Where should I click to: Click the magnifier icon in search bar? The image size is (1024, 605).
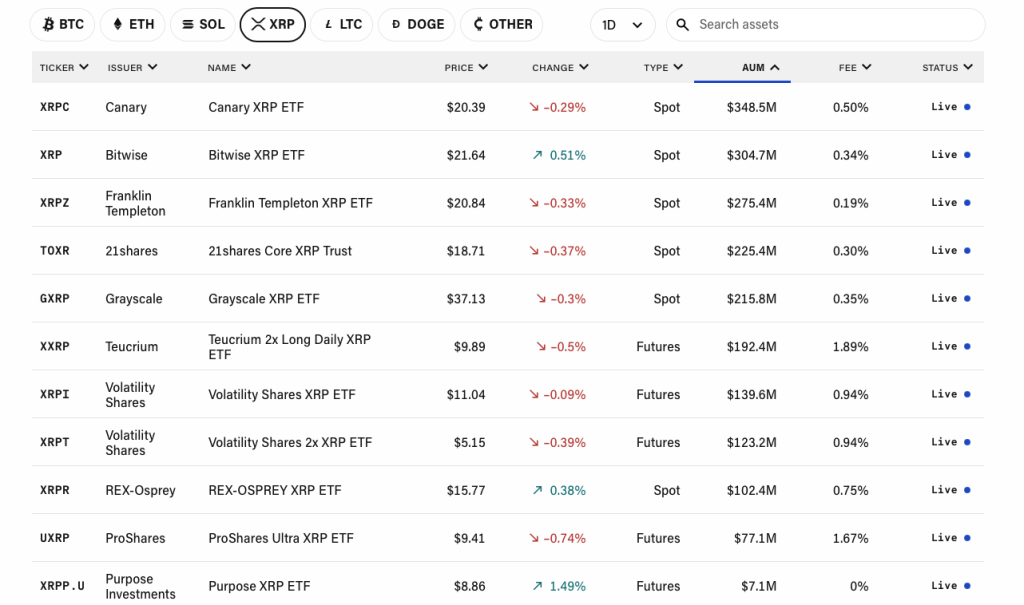click(683, 24)
